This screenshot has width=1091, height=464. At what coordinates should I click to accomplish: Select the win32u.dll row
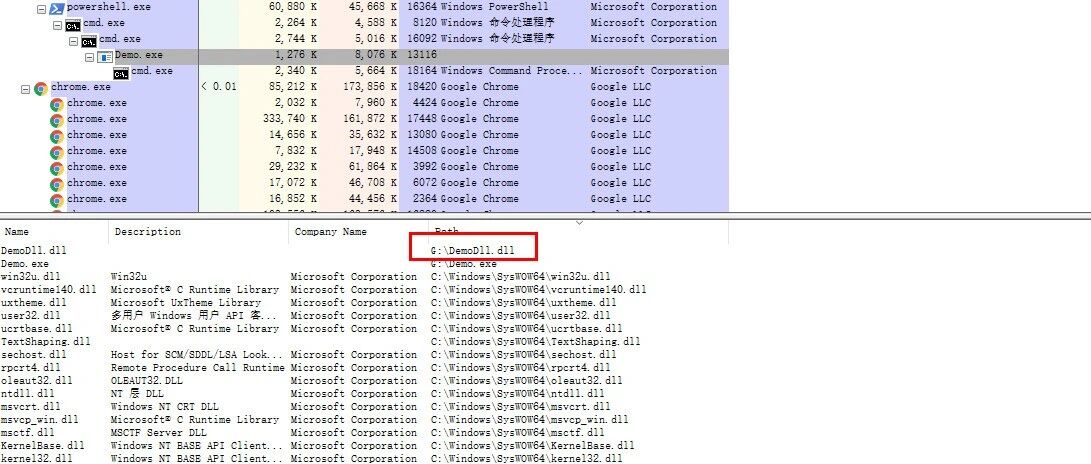tap(364, 277)
